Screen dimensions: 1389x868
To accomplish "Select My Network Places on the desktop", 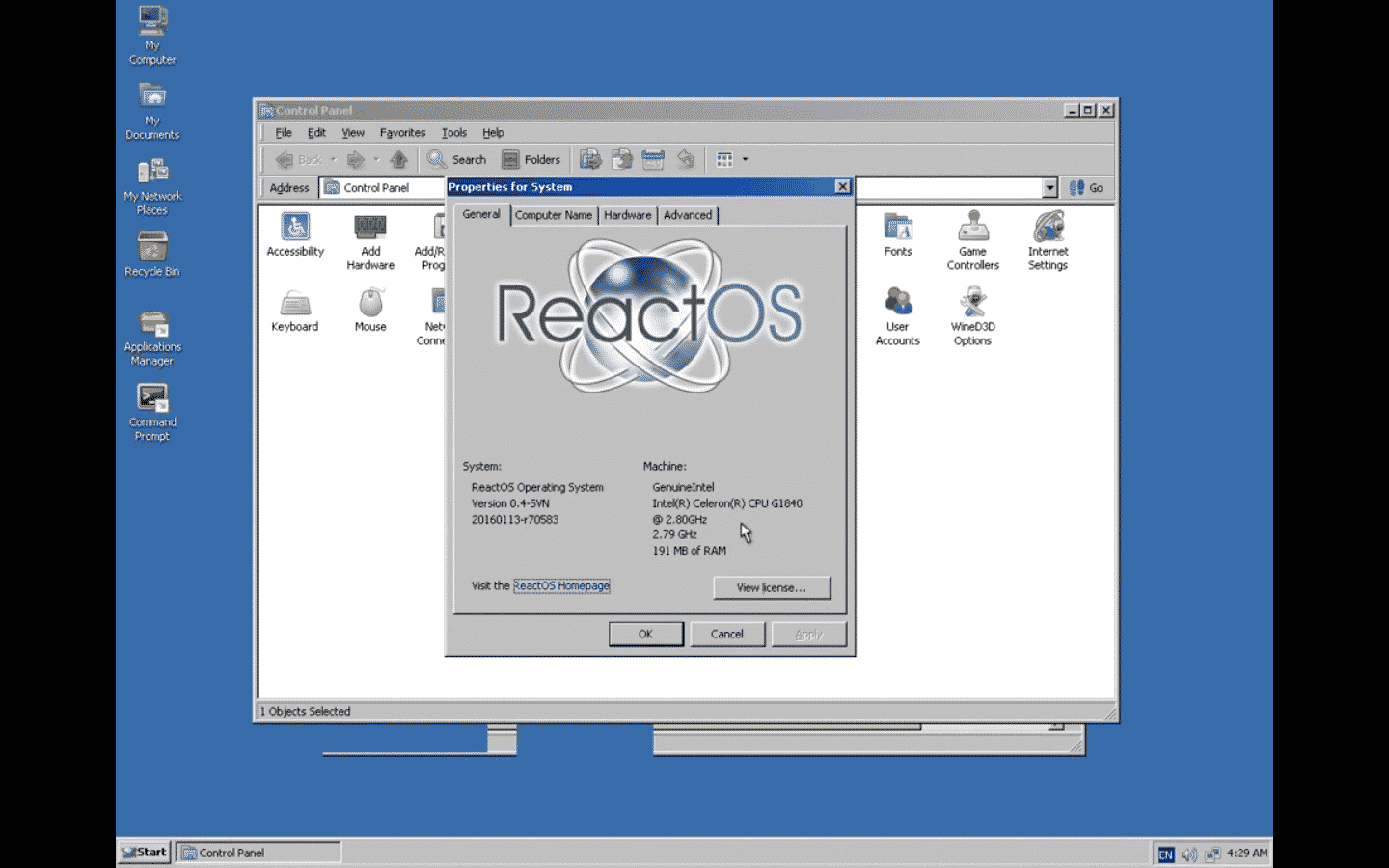I will tap(152, 187).
